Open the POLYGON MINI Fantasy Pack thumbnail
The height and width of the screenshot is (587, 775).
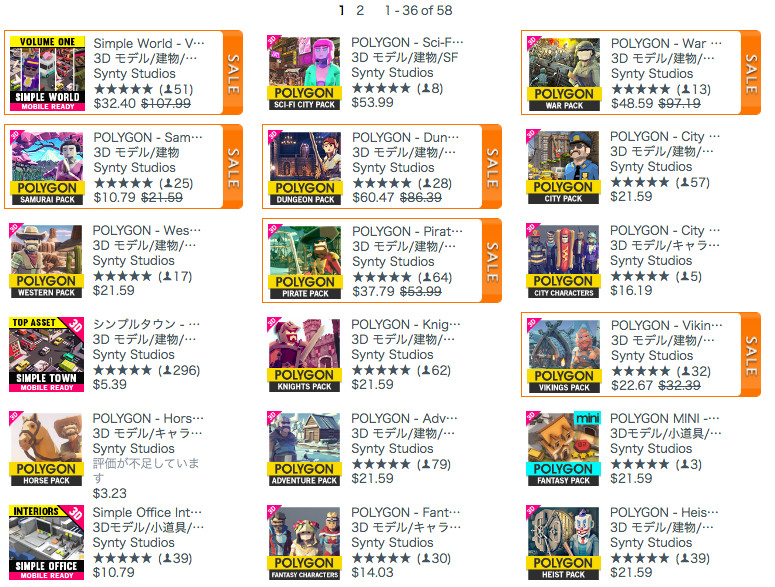pos(563,449)
